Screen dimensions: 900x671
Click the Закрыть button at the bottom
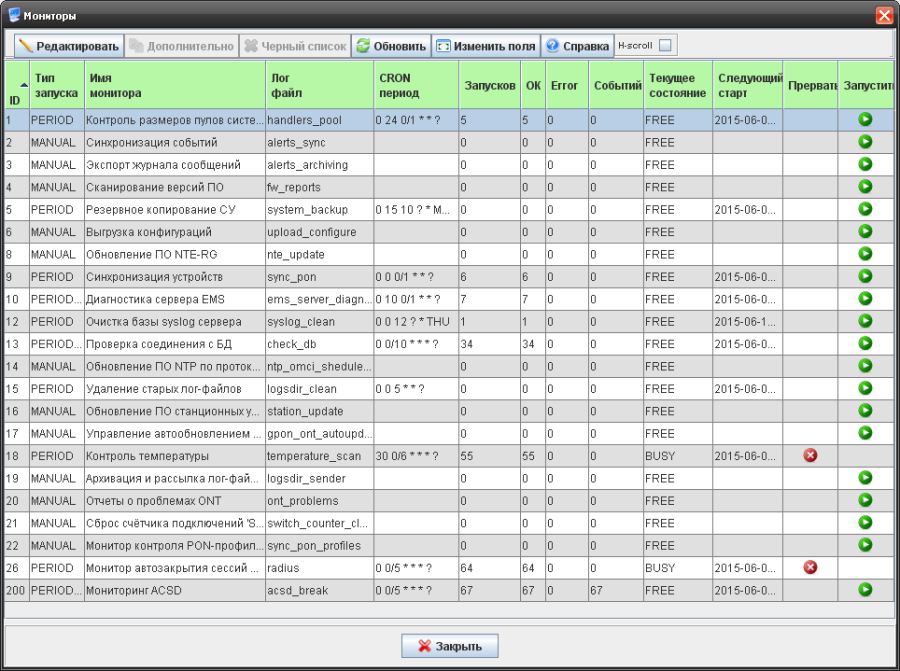450,646
